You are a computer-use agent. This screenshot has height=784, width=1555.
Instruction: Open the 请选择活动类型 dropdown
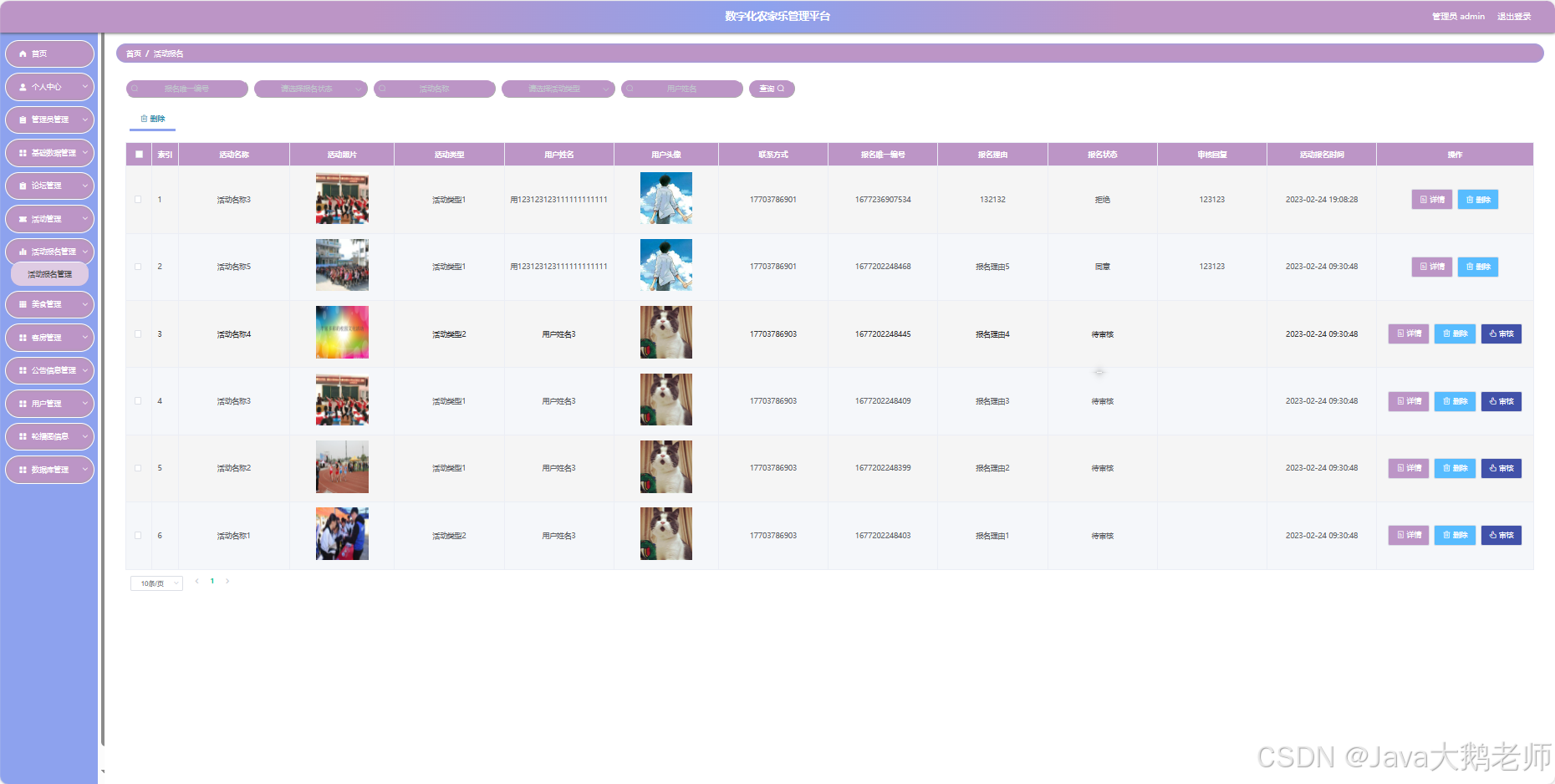point(558,89)
